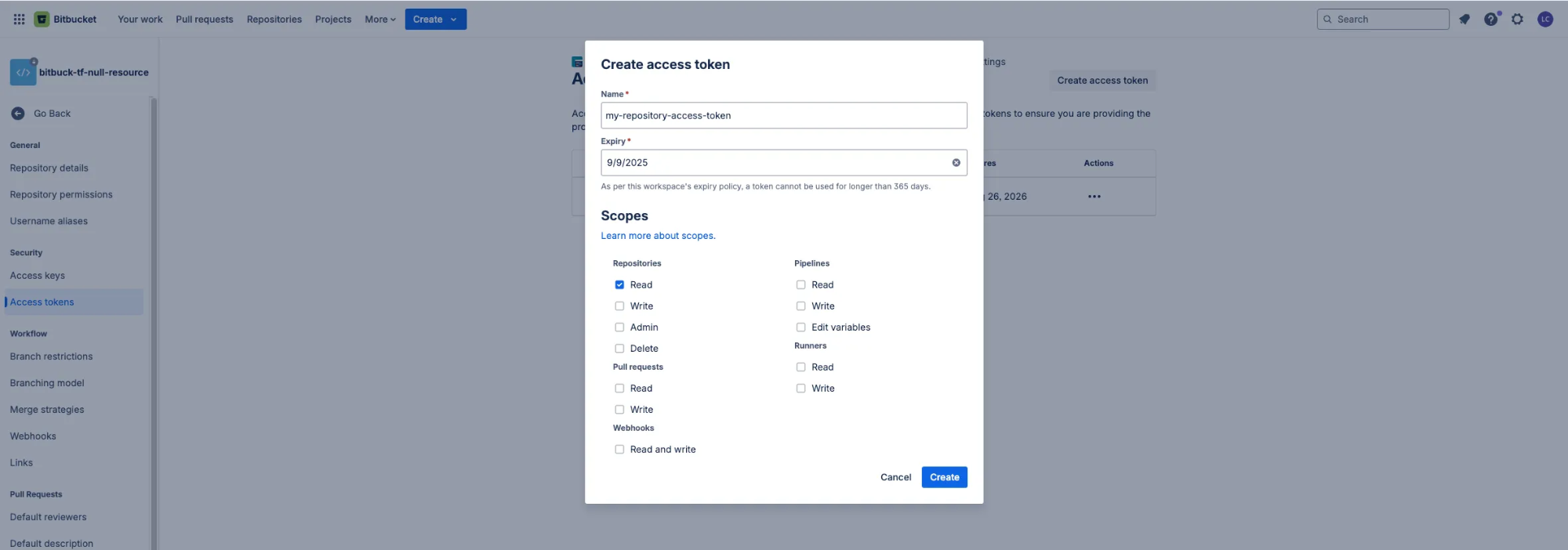This screenshot has width=1568, height=550.
Task: Enable the Pipelines Write scope
Action: 800,306
